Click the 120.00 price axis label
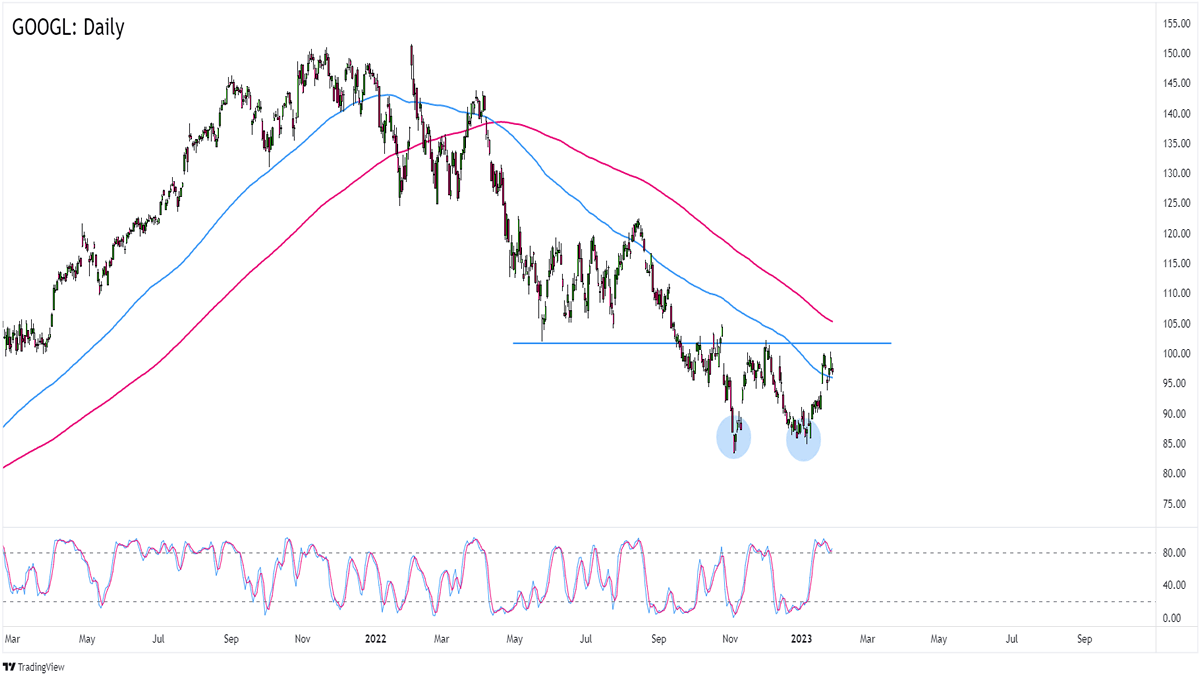Viewport: 1200px width, 675px height. click(1175, 233)
